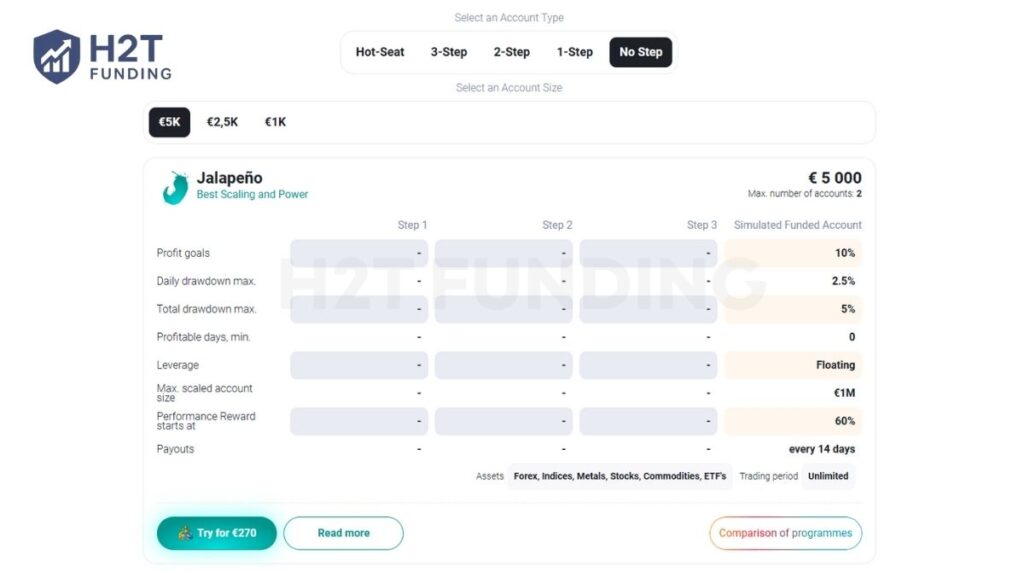Click the rocket icon on Try button
The width and height of the screenshot is (1024, 572).
point(185,533)
